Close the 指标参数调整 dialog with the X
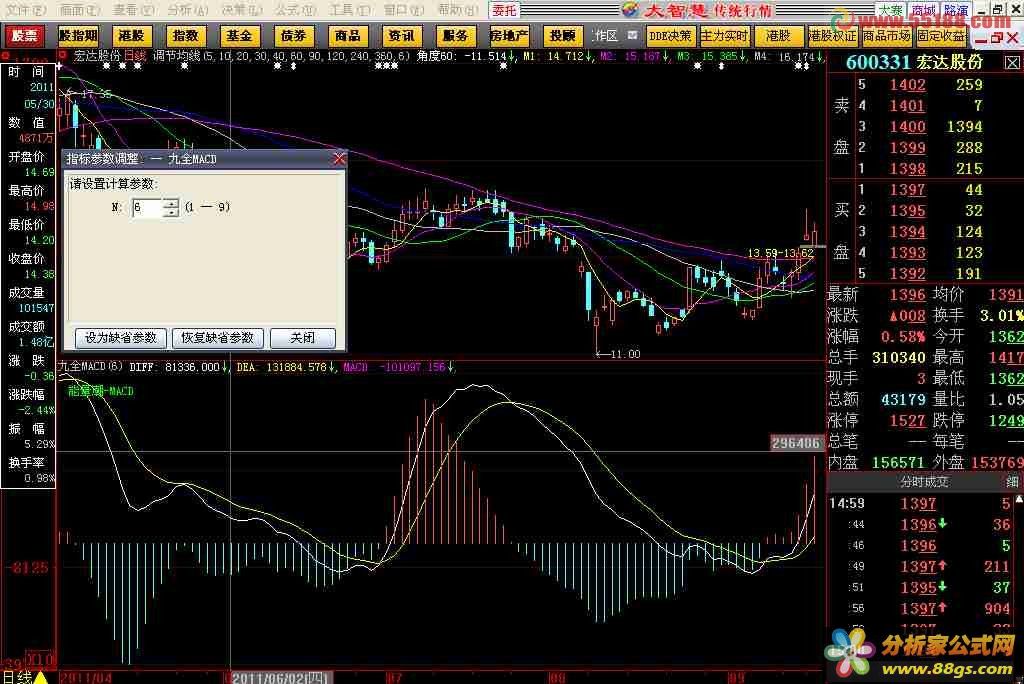 coord(339,159)
